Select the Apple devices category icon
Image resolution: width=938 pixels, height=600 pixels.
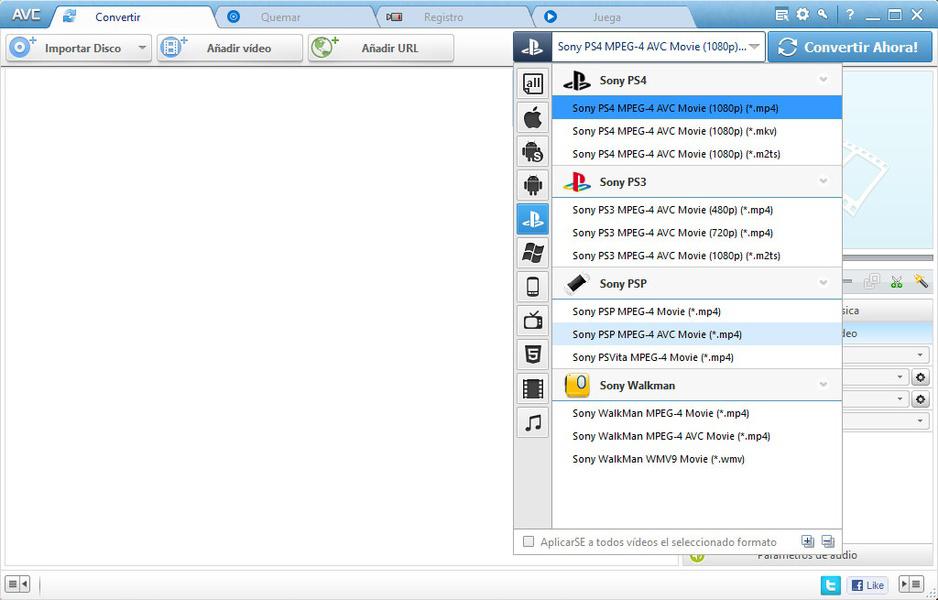[533, 118]
